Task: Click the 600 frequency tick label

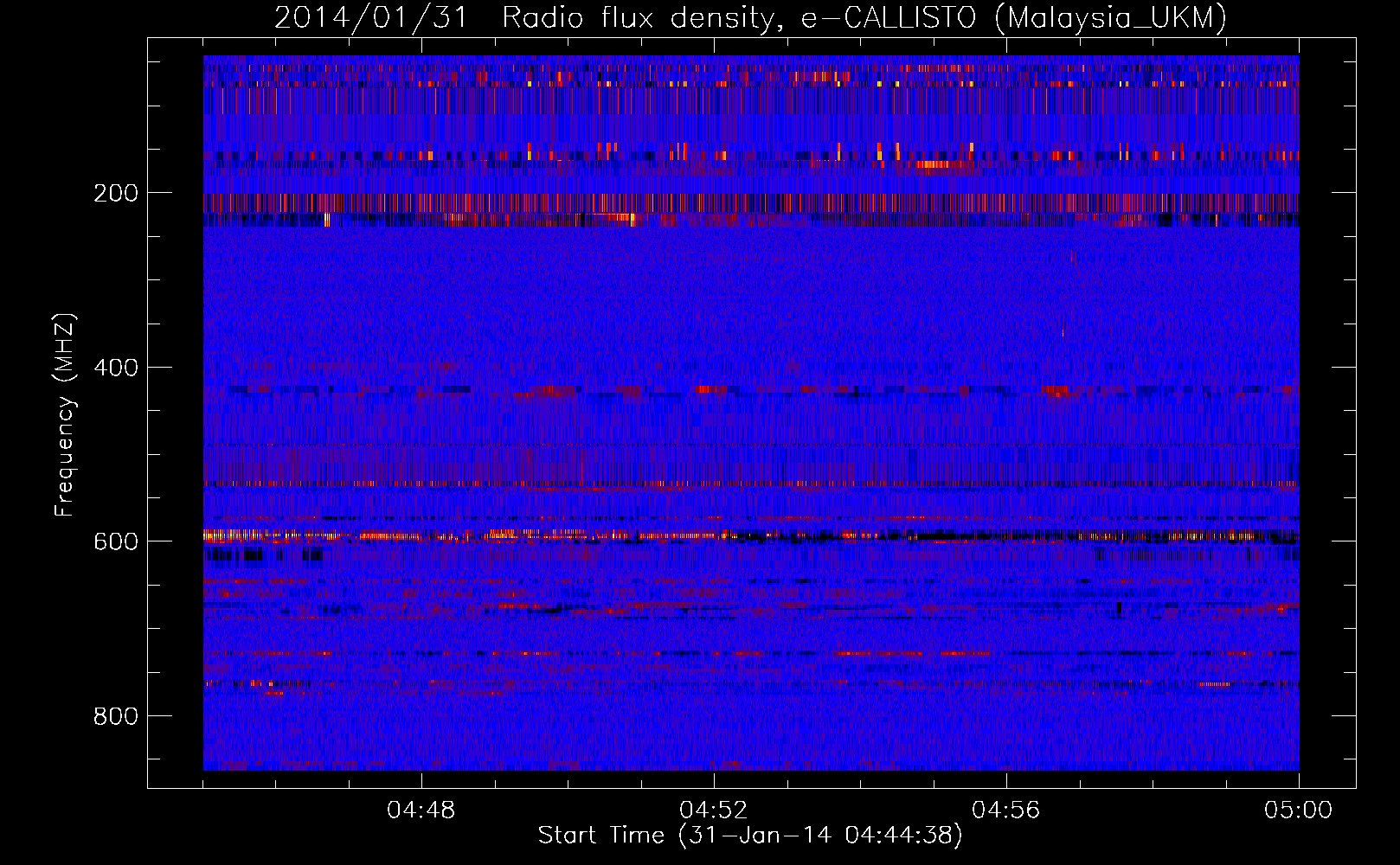Action: 116,541
